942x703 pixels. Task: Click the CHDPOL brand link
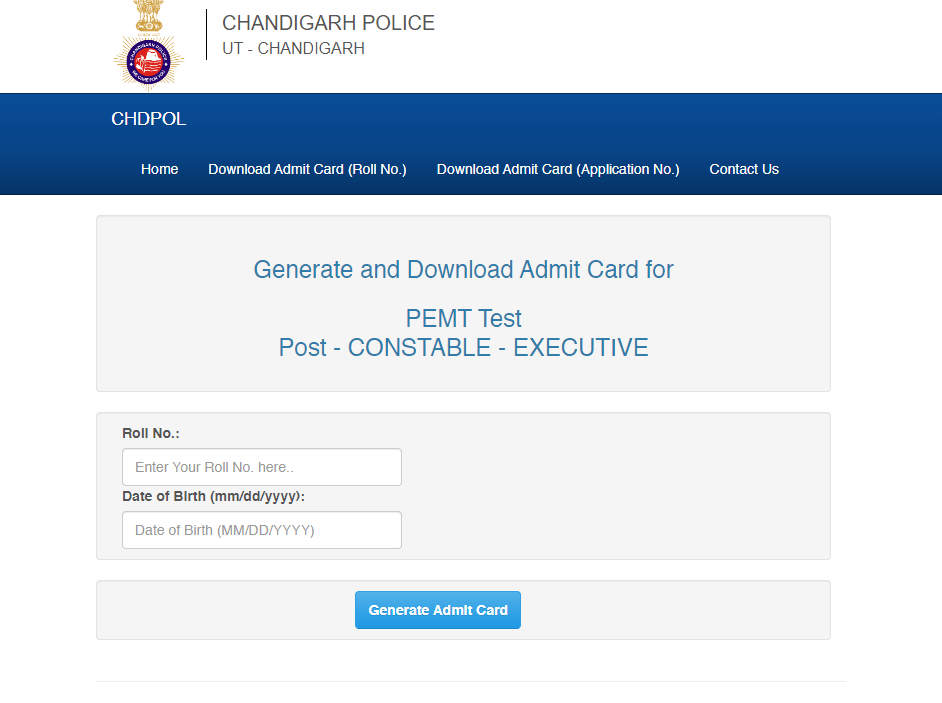coord(148,119)
